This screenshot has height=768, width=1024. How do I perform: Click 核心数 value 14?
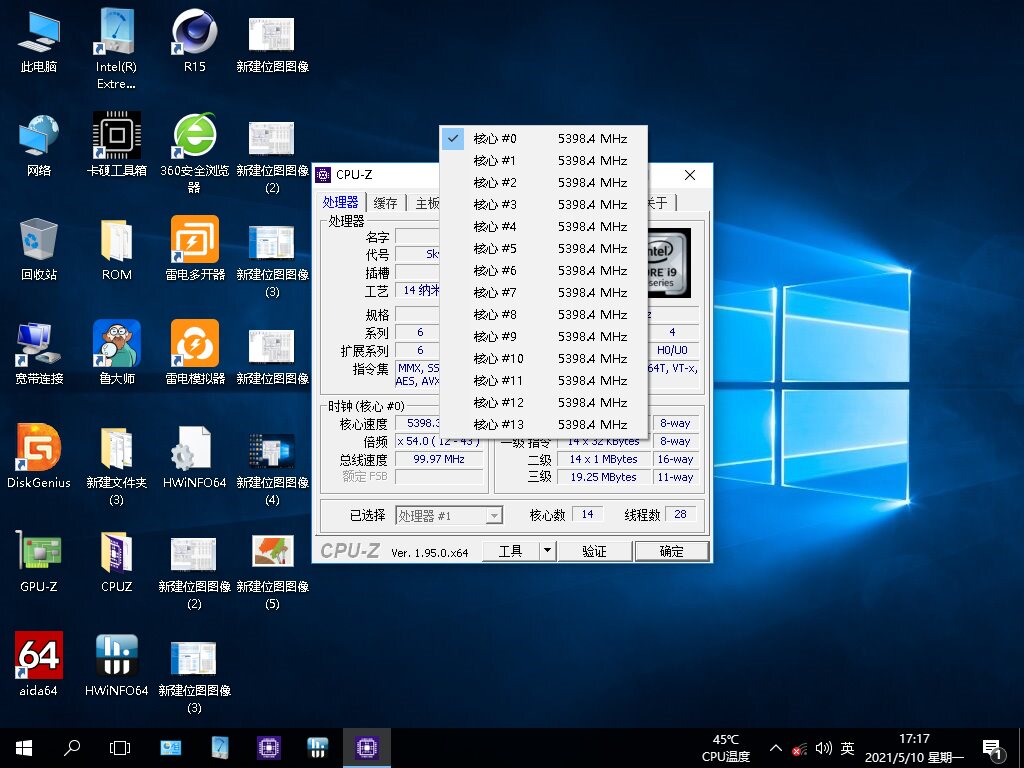587,515
